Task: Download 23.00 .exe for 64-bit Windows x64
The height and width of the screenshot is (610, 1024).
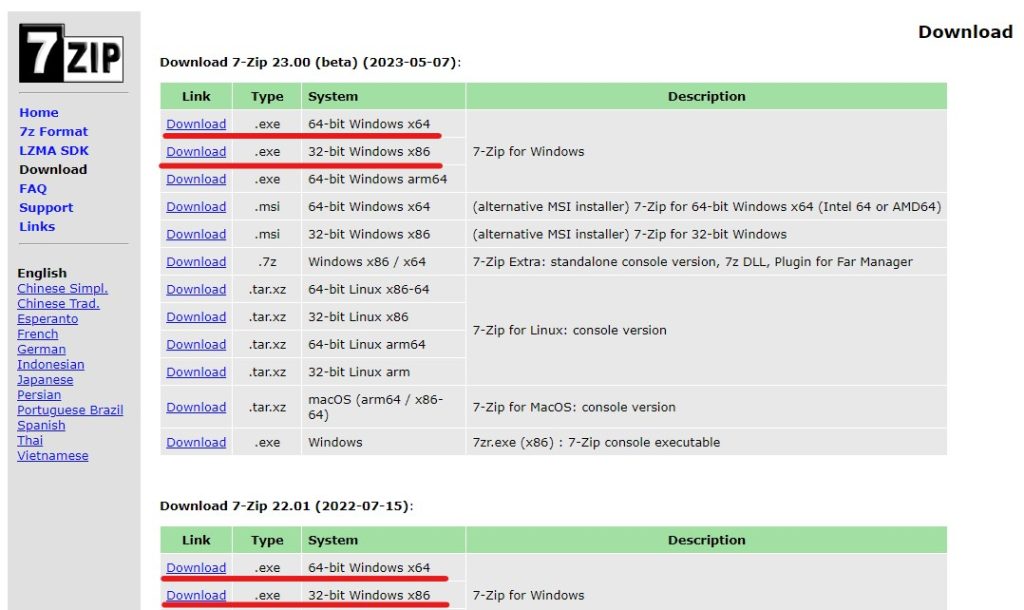Action: pyautogui.click(x=196, y=123)
